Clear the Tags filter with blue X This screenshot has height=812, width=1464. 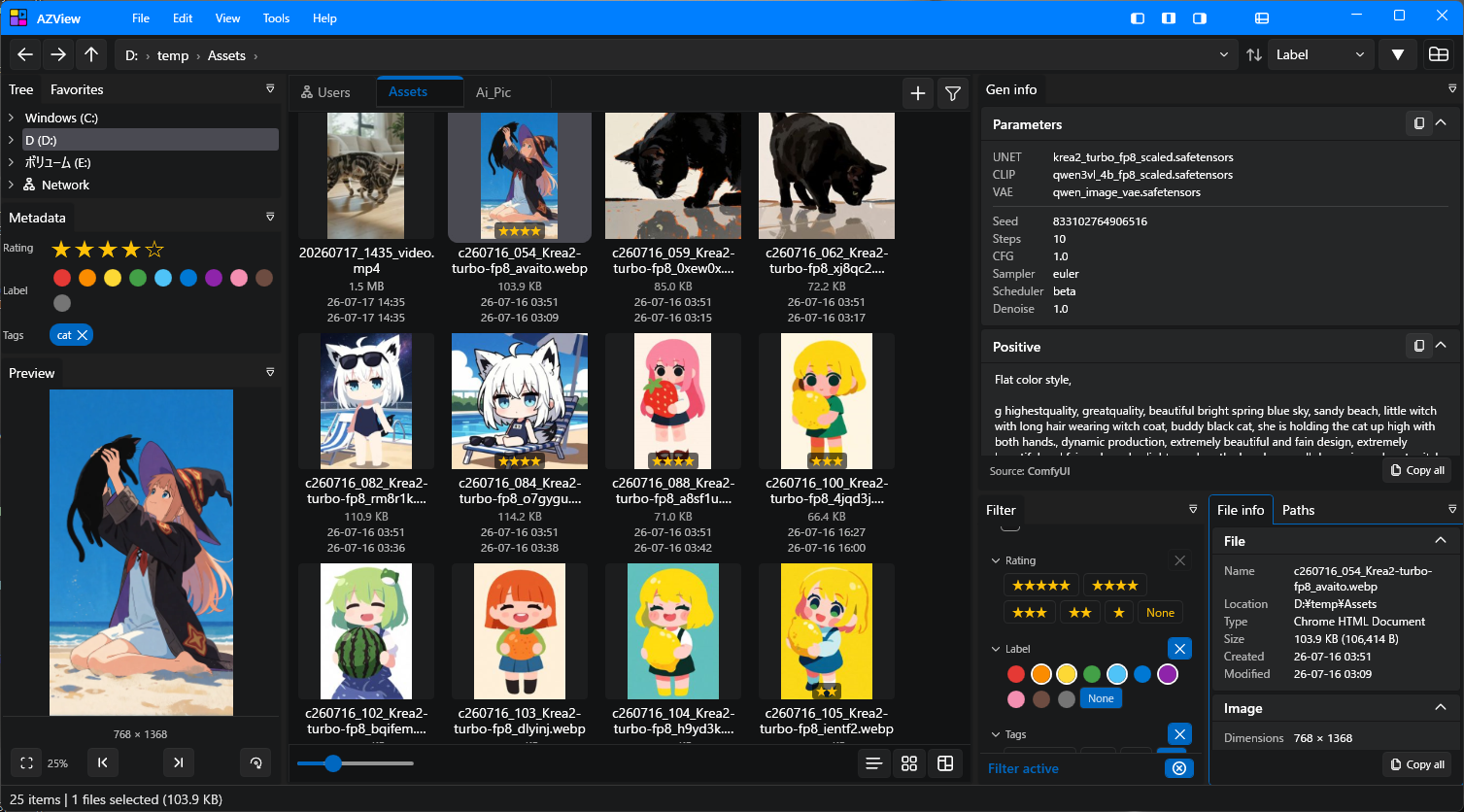[1179, 734]
